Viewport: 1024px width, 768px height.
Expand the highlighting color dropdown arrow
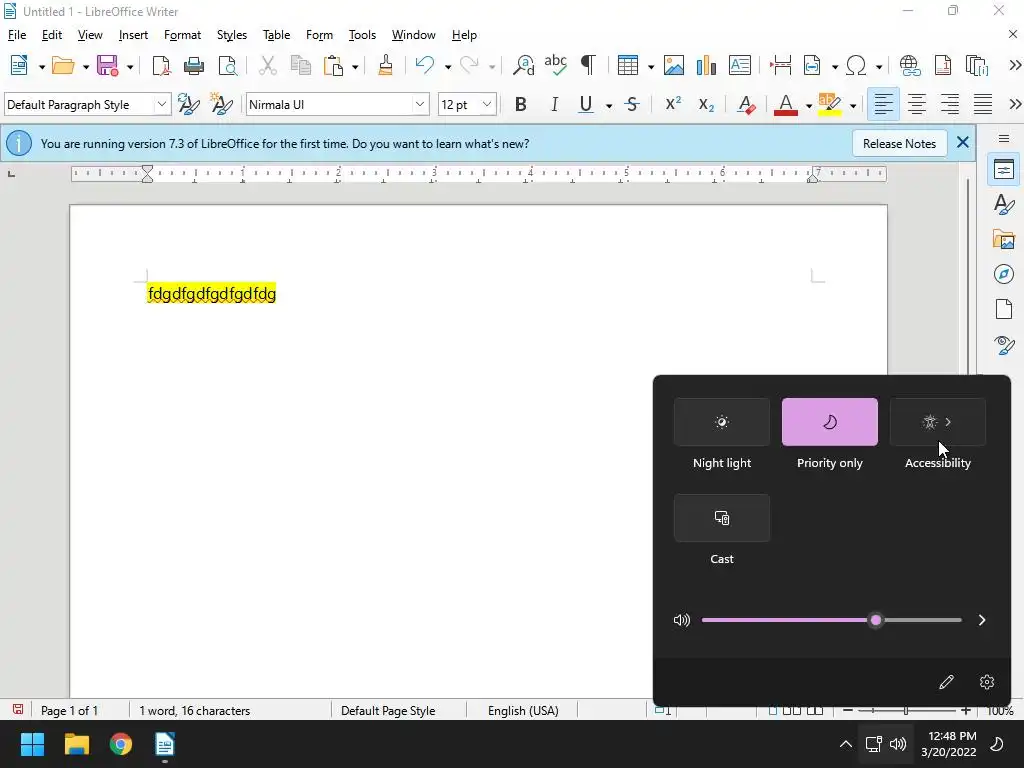pyautogui.click(x=852, y=105)
